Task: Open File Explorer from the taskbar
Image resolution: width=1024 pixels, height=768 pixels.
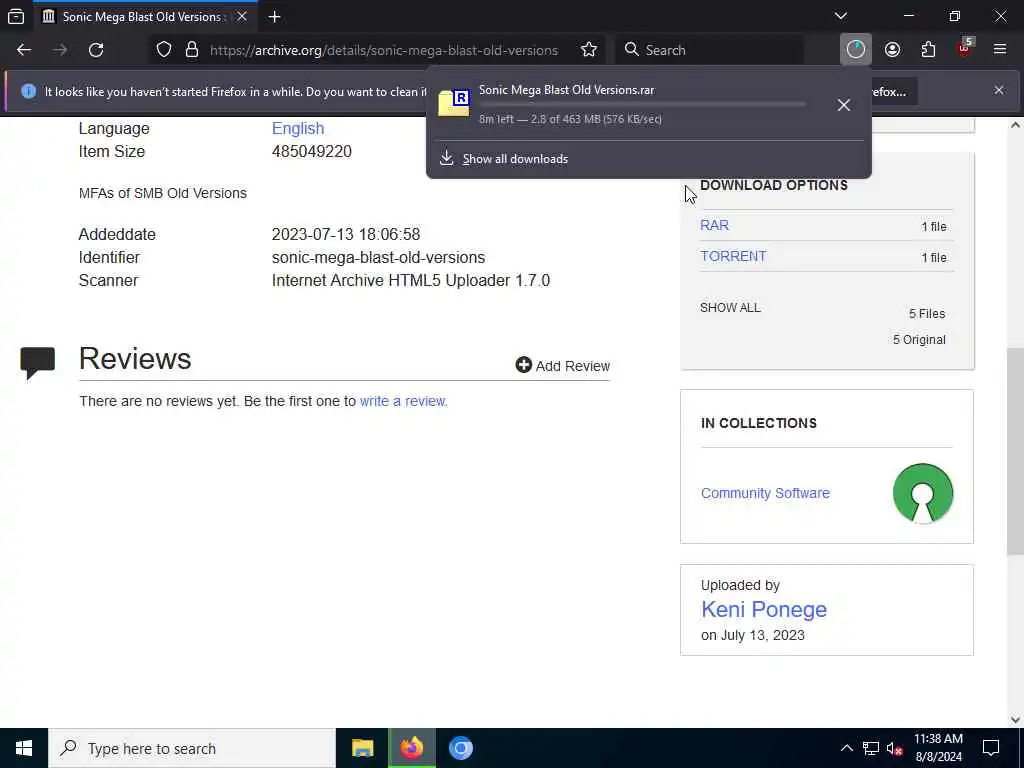Action: pos(362,748)
